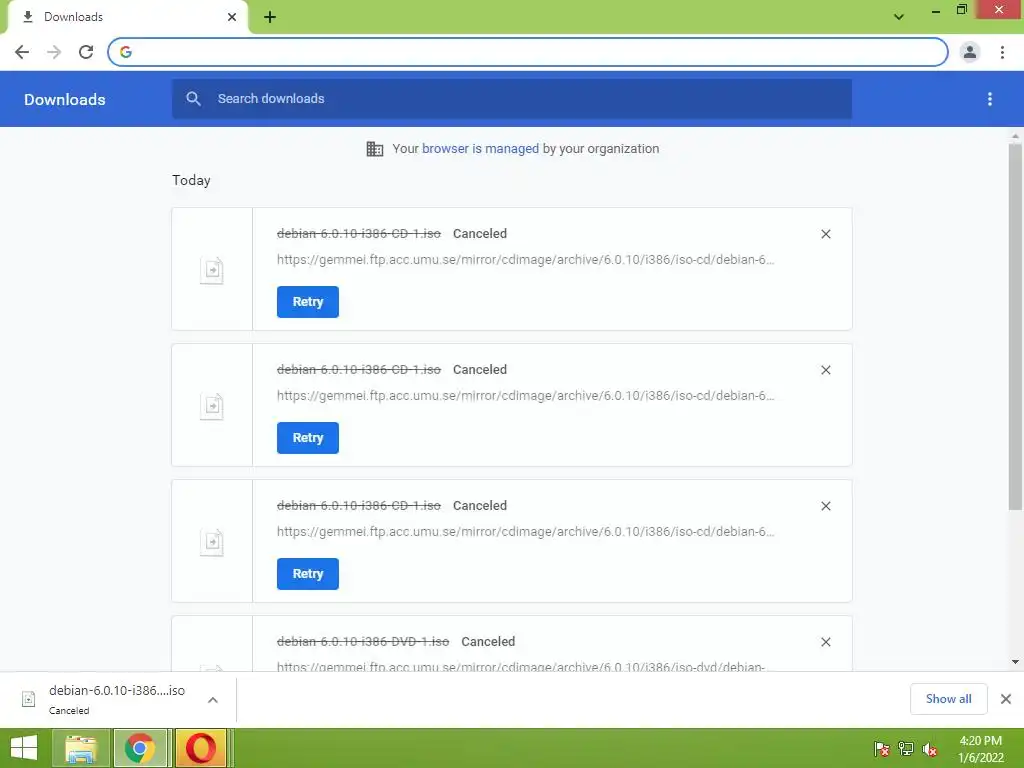
Task: Click the managed organization building icon
Action: click(375, 149)
